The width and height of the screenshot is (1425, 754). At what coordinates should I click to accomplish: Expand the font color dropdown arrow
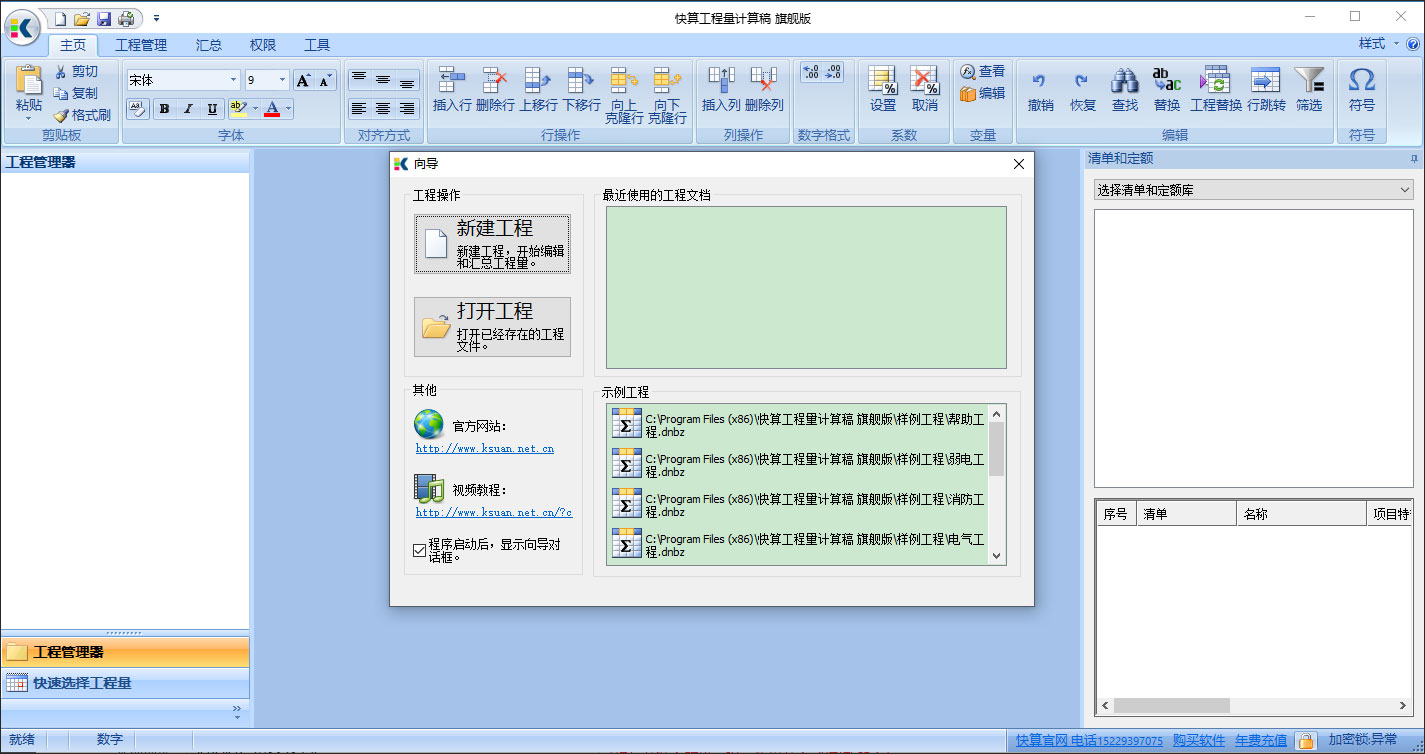(288, 109)
